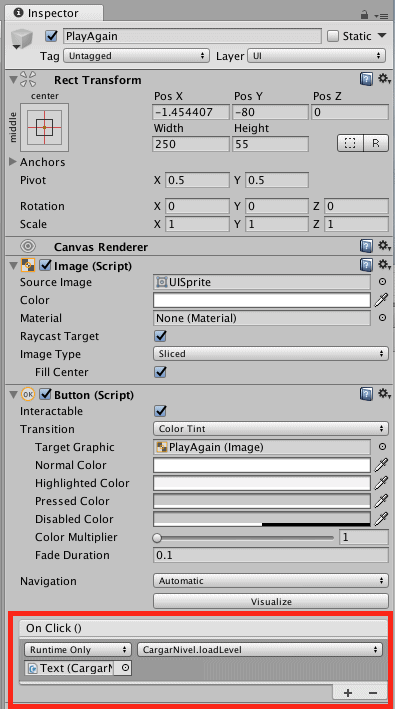Open Navigation dropdown showing Automatic
Viewport: 395px width, 709px height.
click(x=271, y=581)
